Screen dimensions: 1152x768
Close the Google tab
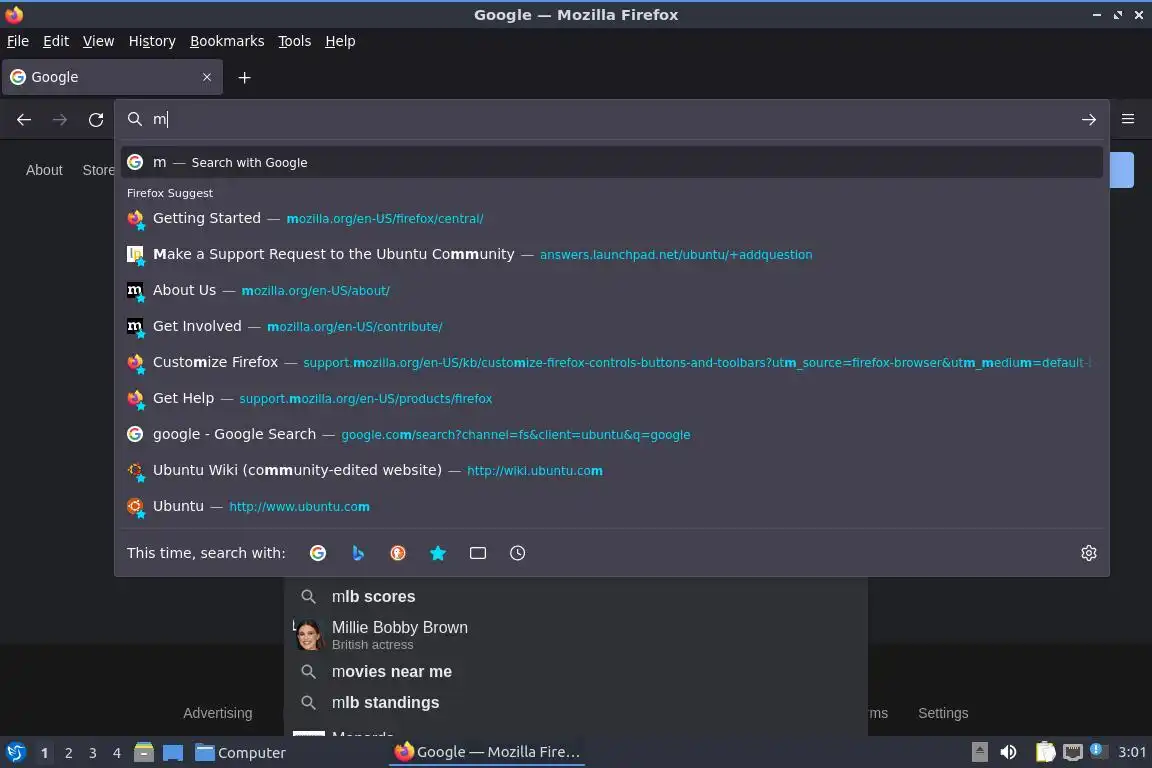coord(206,76)
